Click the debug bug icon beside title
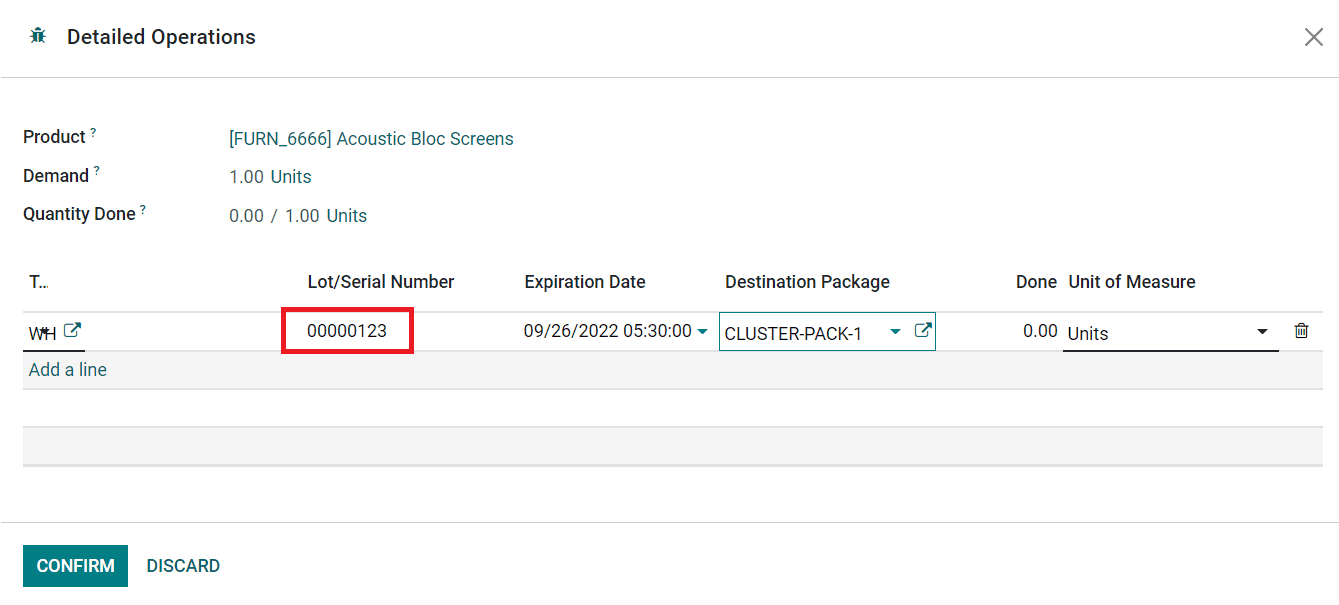Viewport: 1339px width, 605px height. click(x=38, y=36)
